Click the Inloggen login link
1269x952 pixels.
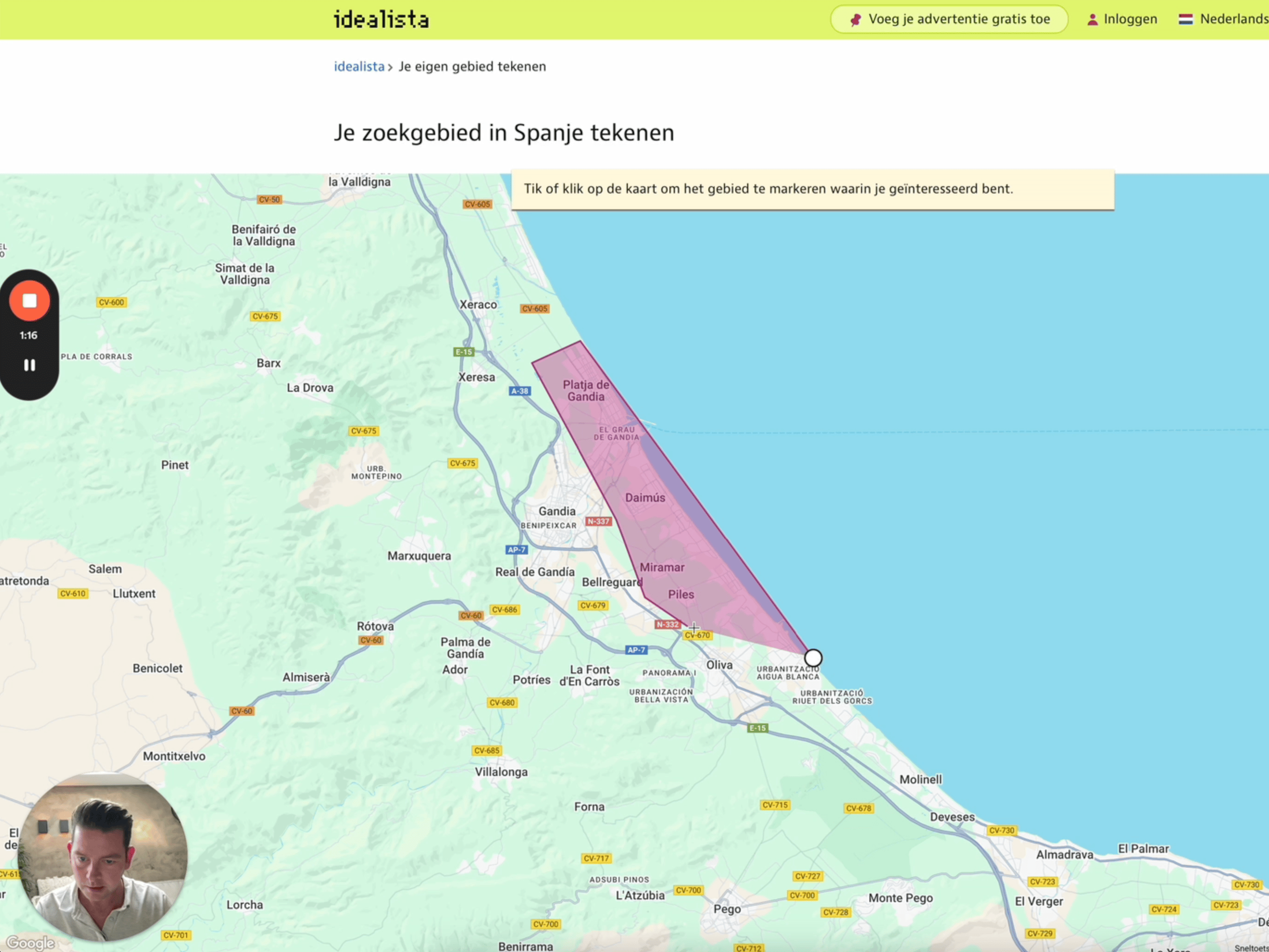click(x=1130, y=19)
